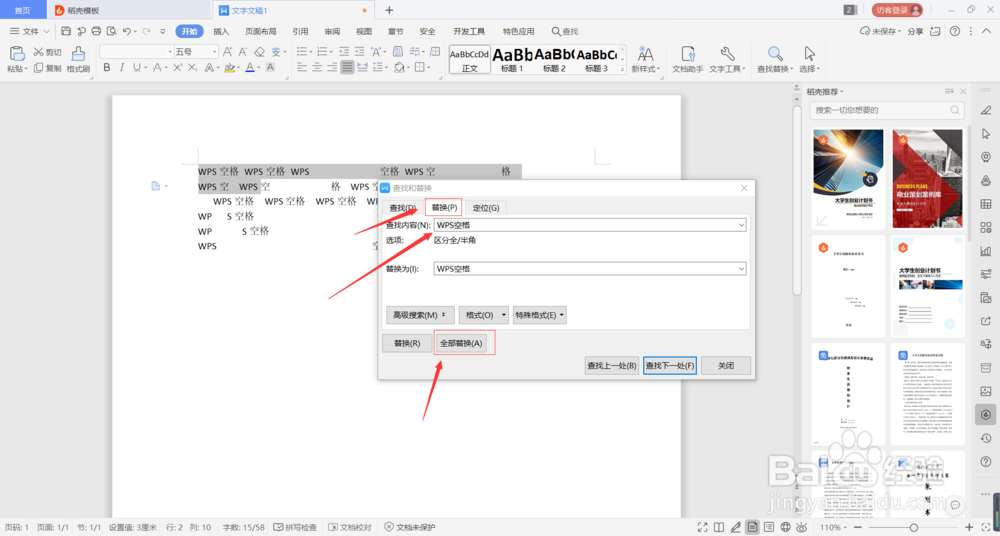This screenshot has width=1000, height=536.
Task: Toggle character shading button
Action: pos(270,68)
